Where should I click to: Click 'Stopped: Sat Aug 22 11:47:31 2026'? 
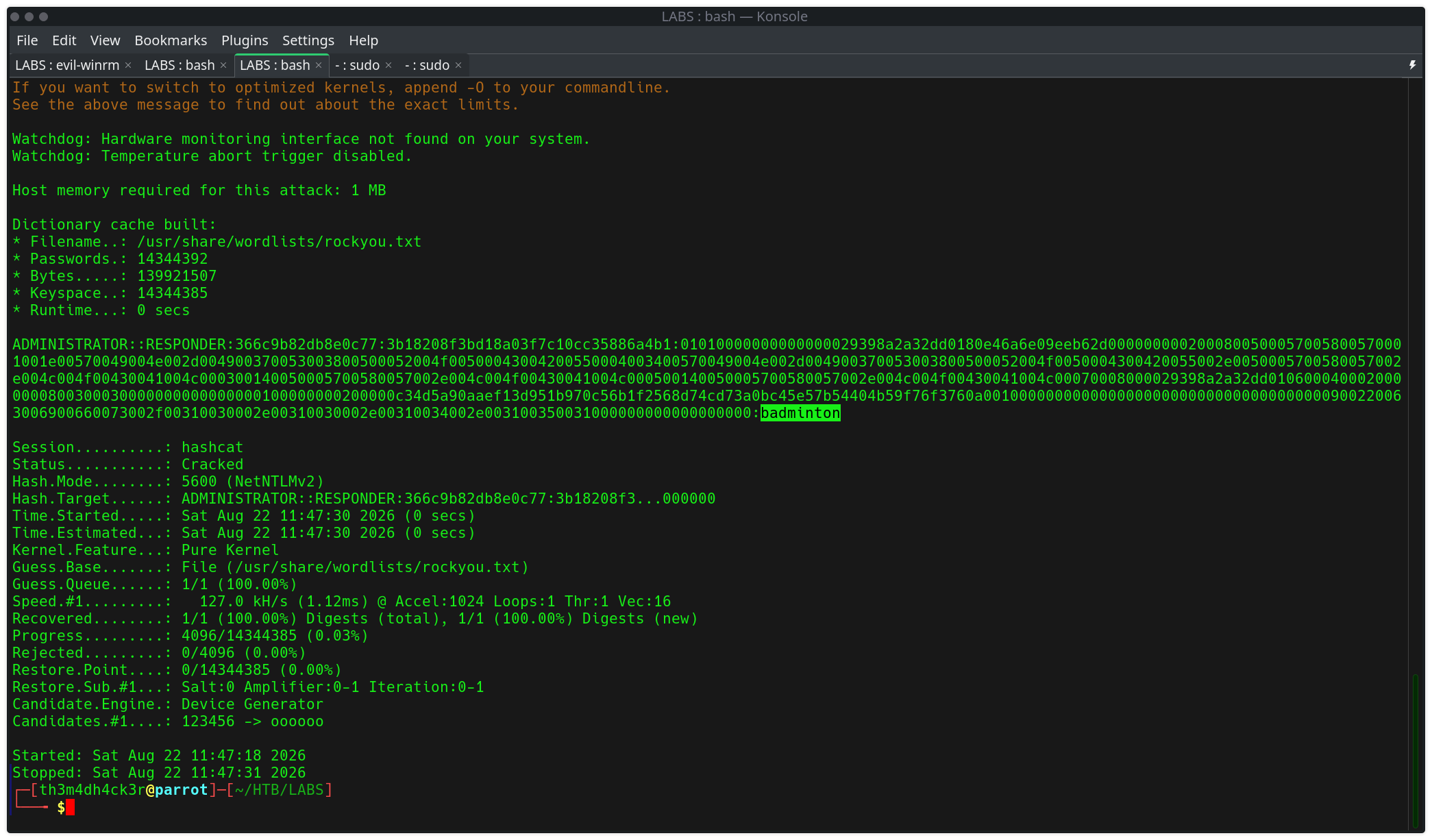(159, 773)
